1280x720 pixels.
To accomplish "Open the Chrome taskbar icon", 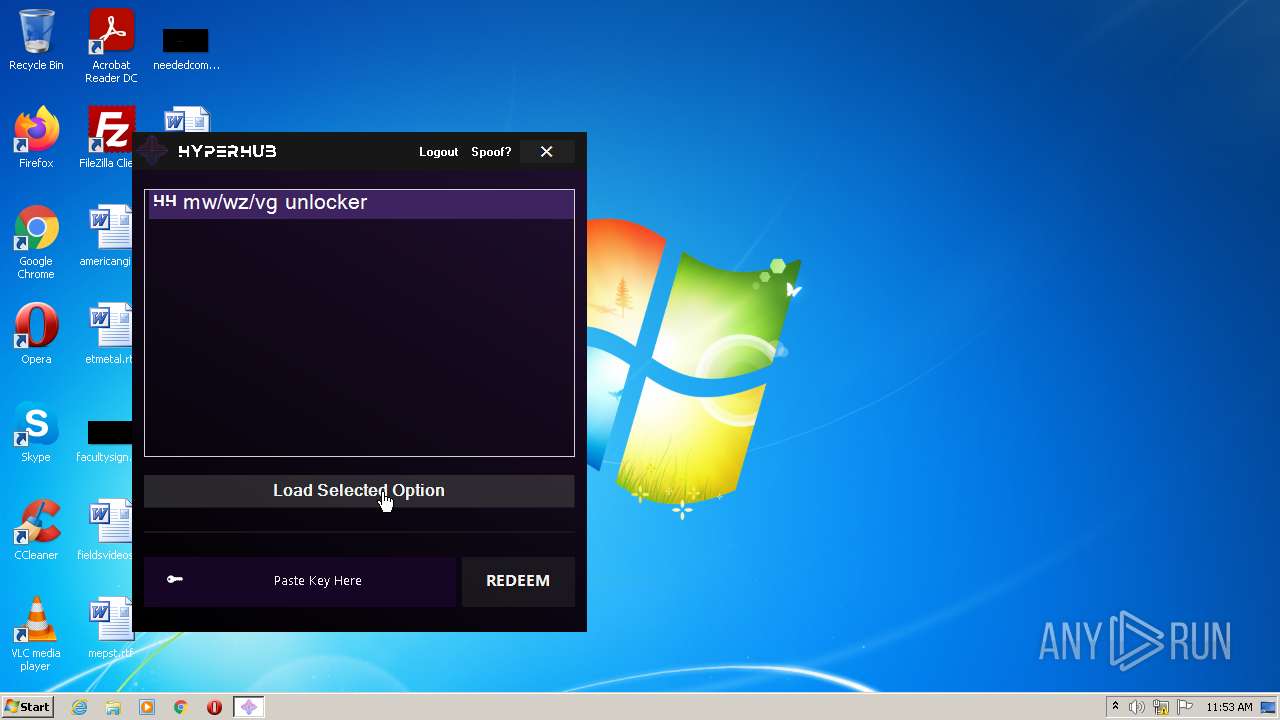I will pyautogui.click(x=181, y=707).
